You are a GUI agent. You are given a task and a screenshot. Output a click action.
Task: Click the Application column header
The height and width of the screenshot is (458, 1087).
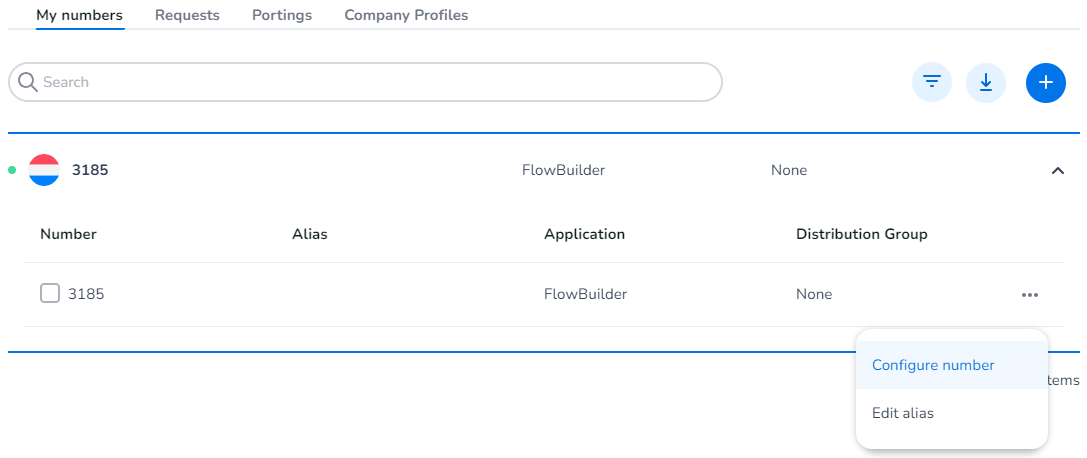pyautogui.click(x=584, y=234)
